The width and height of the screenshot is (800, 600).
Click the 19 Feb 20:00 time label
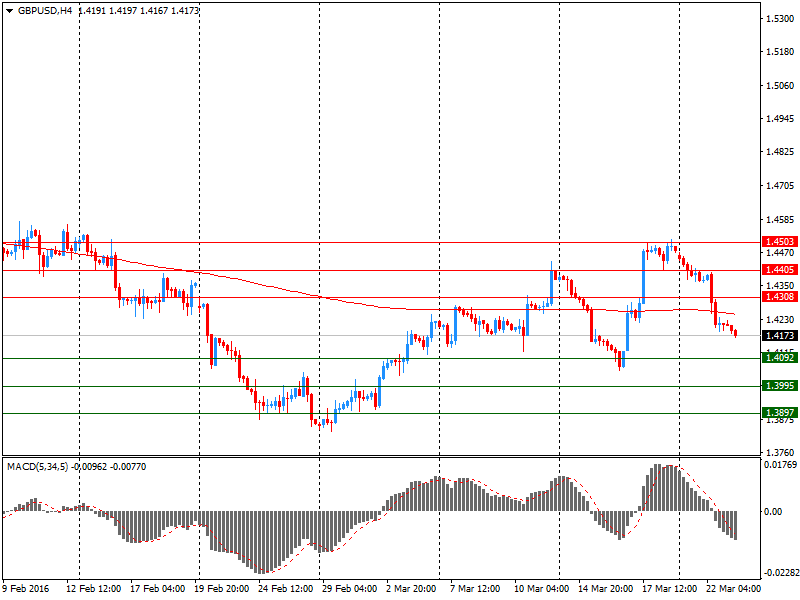point(221,588)
